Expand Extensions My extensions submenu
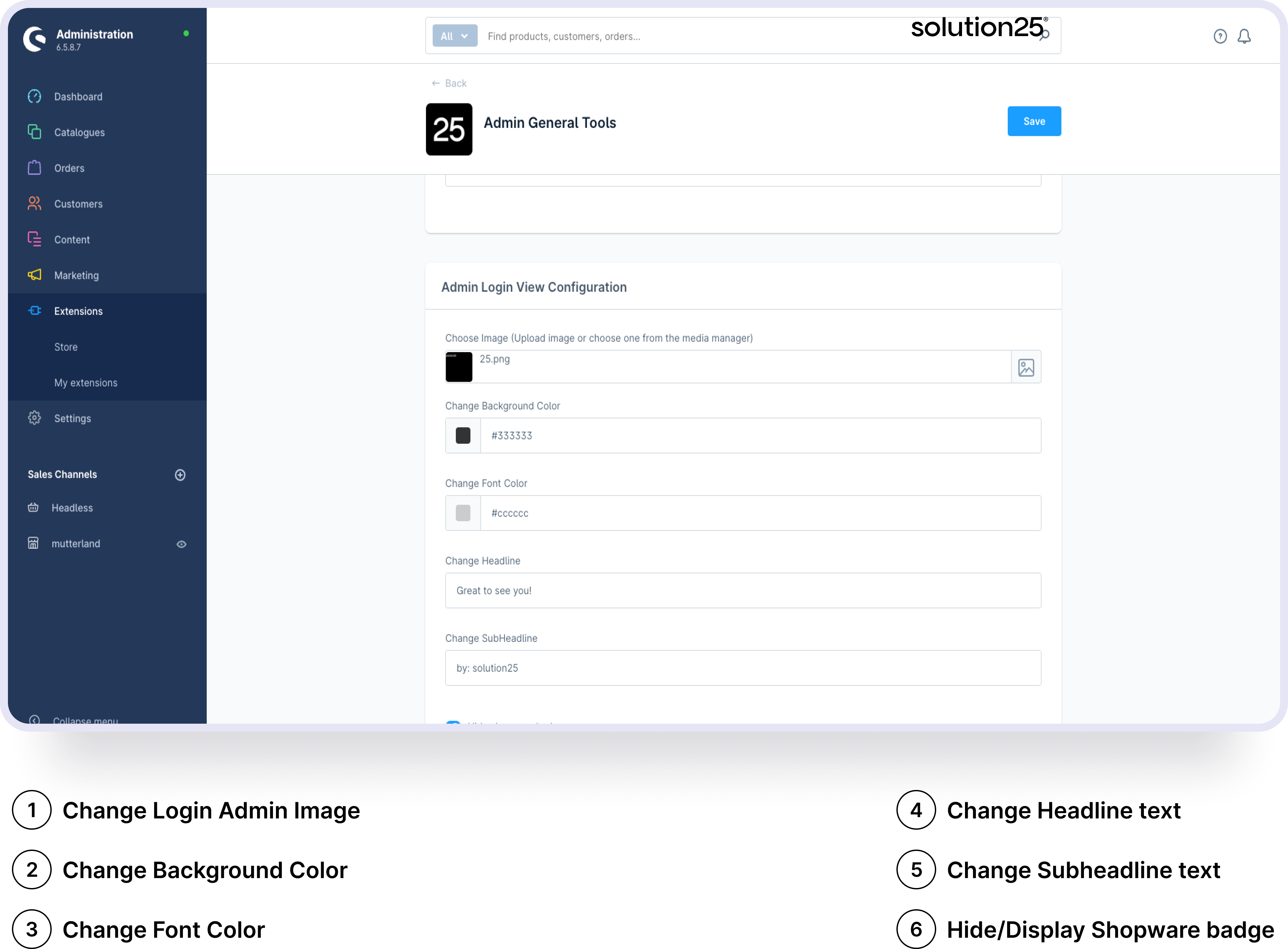Screen dimensions: 1288x949 (86, 382)
